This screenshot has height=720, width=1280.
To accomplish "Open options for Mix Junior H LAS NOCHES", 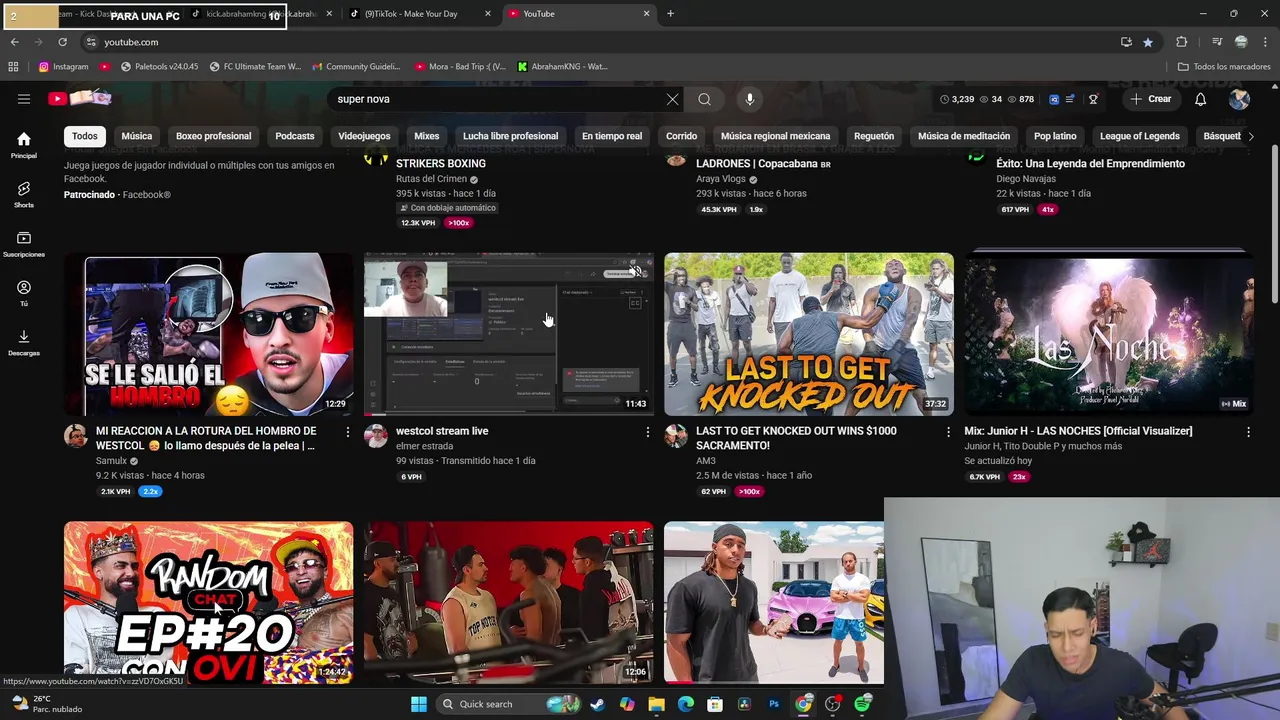I will pyautogui.click(x=1248, y=432).
